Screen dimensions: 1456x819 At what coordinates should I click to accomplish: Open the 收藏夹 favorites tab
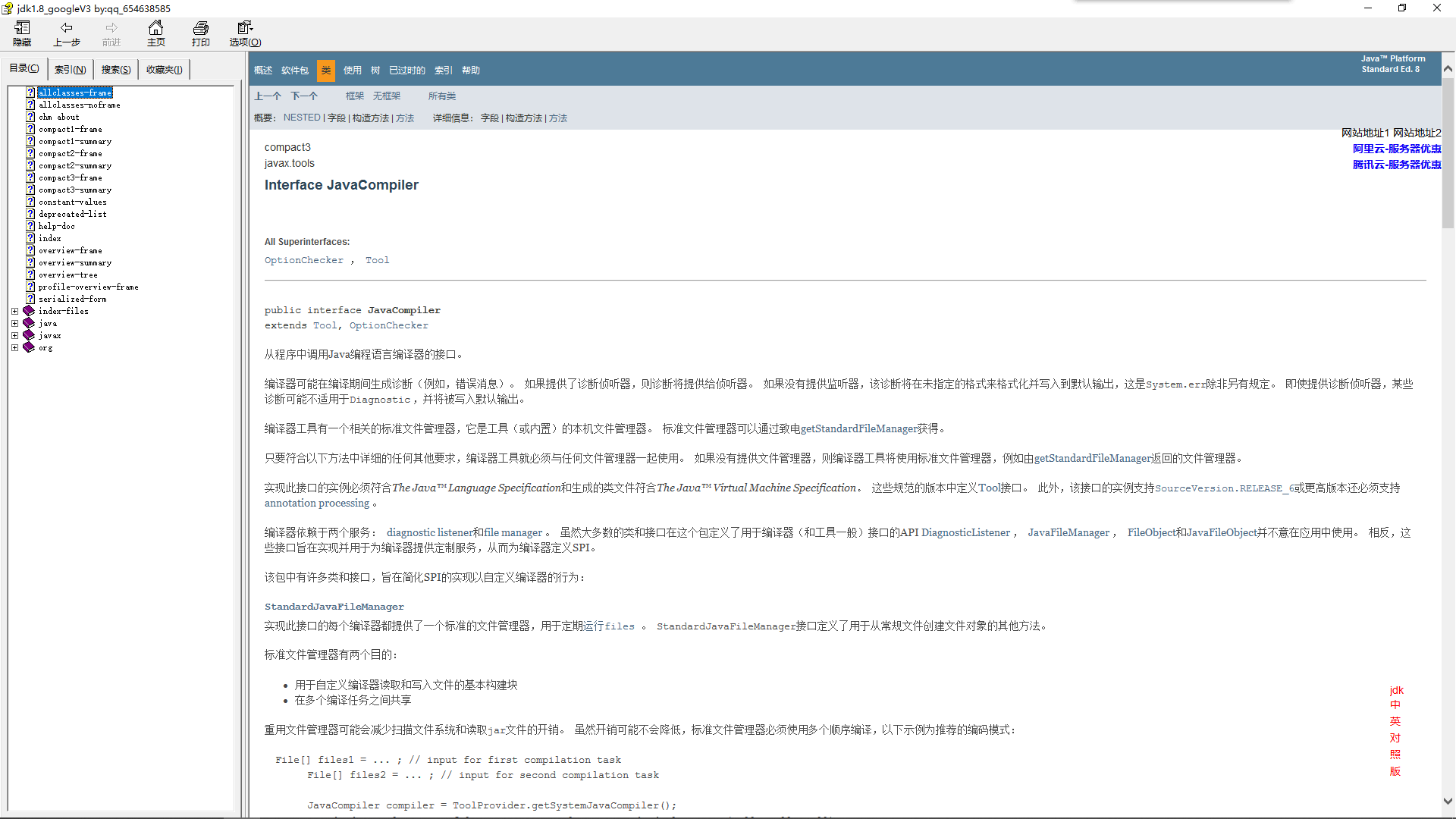coord(164,69)
